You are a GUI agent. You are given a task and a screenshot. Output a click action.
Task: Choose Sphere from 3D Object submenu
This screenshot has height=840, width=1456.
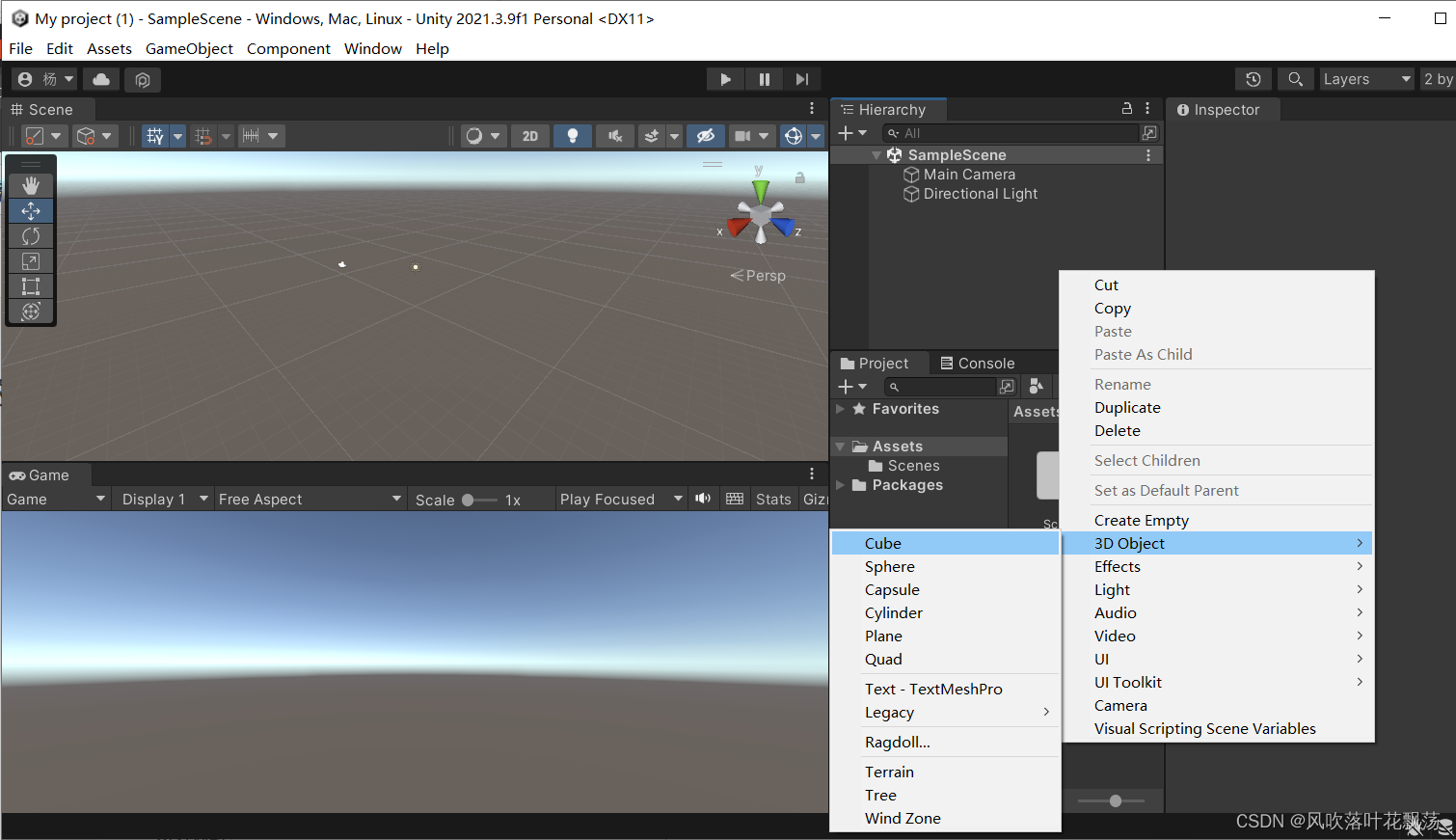945,567
